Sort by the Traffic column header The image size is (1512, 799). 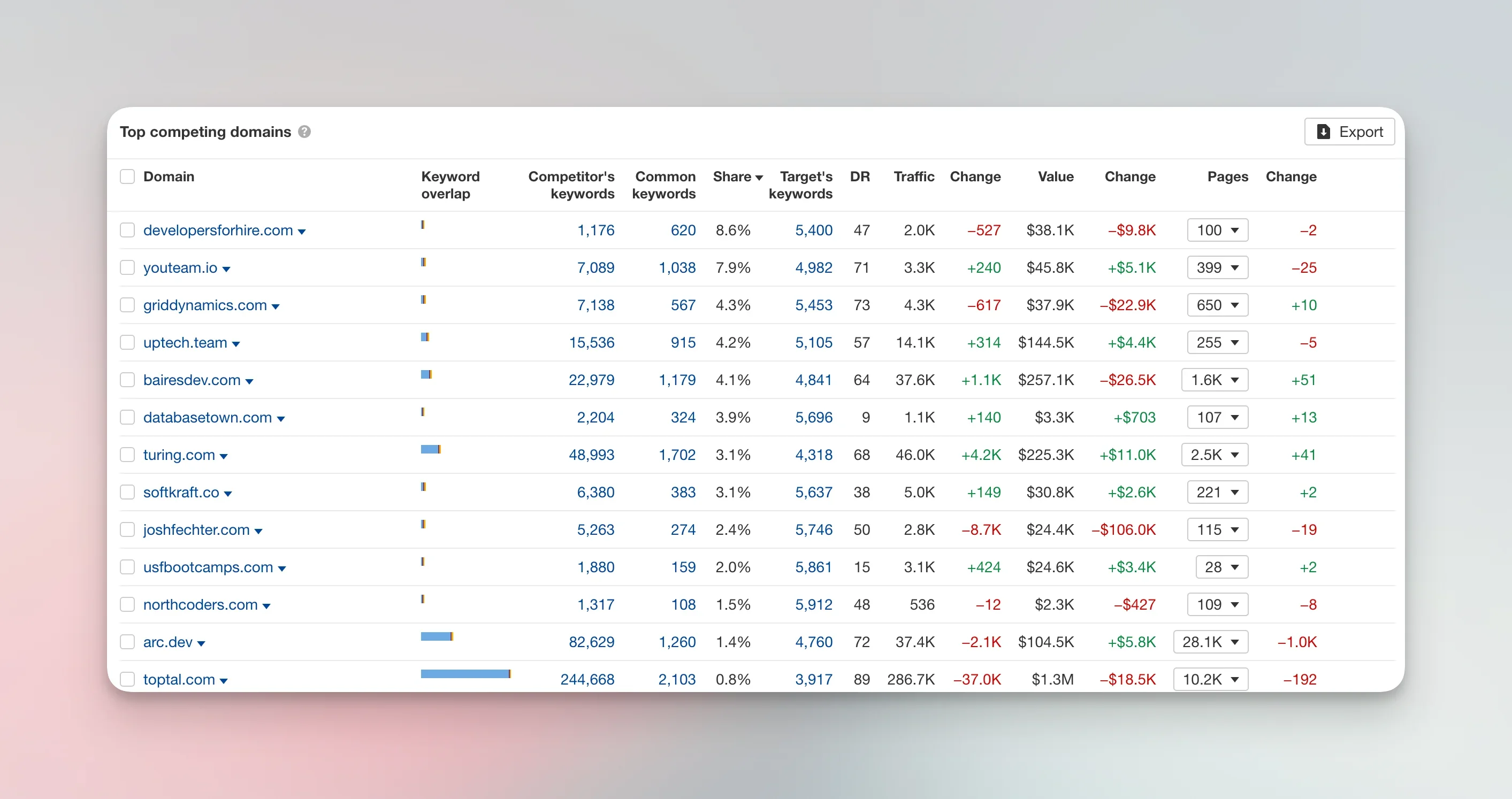pyautogui.click(x=913, y=176)
